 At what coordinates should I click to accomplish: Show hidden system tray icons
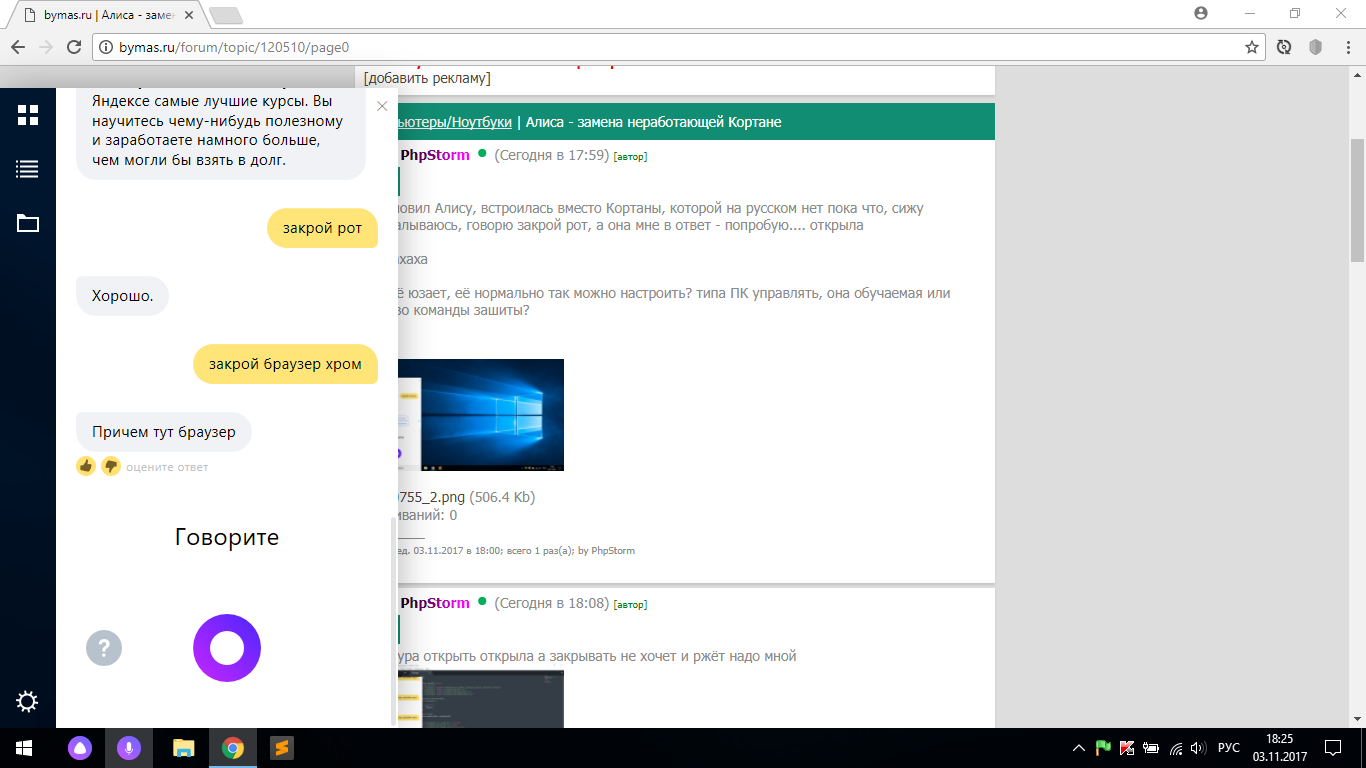click(x=1079, y=748)
